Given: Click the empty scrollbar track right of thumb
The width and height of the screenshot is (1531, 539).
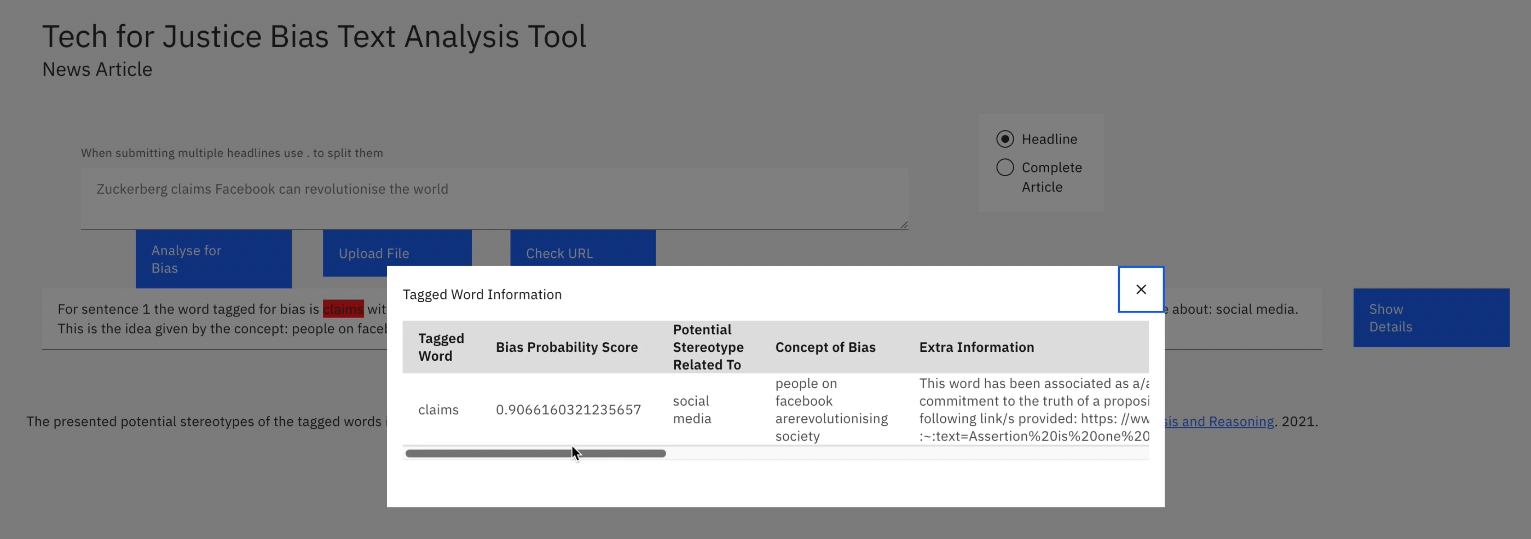Looking at the screenshot, I should (900, 454).
